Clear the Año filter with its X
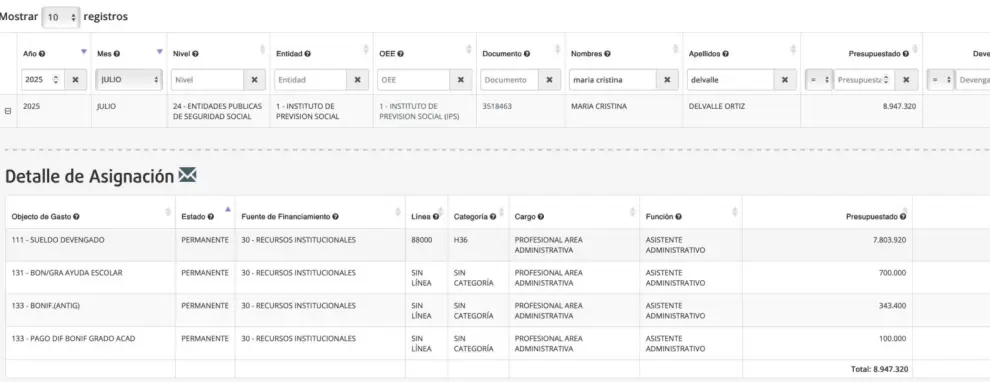This screenshot has width=990, height=382. [76, 80]
